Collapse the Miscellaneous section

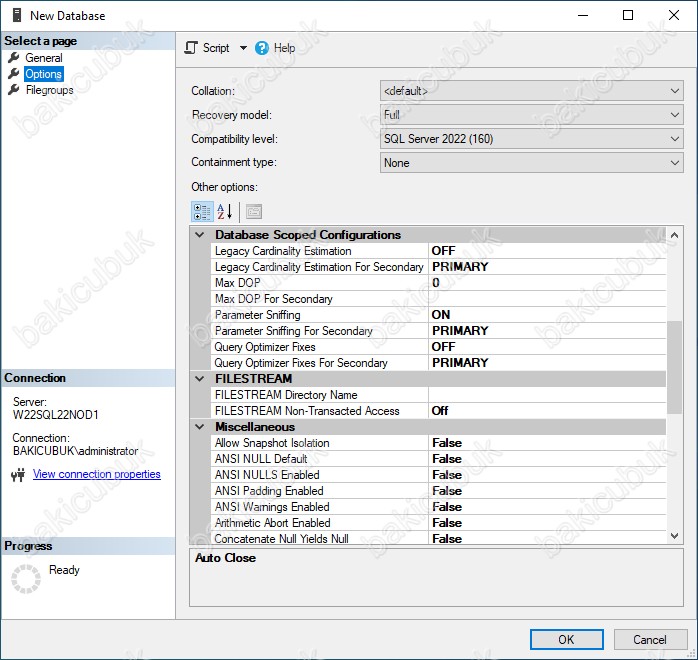199,427
